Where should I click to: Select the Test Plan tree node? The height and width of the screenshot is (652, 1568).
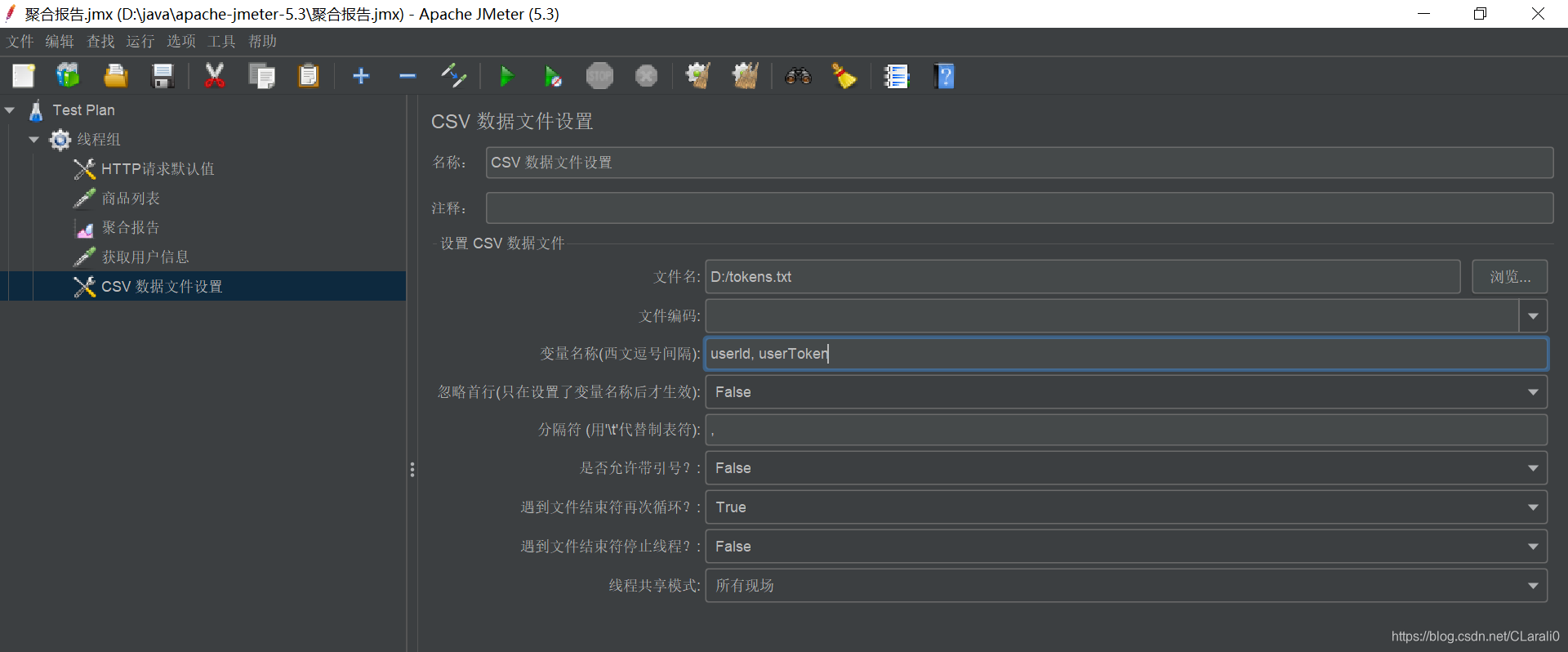83,110
